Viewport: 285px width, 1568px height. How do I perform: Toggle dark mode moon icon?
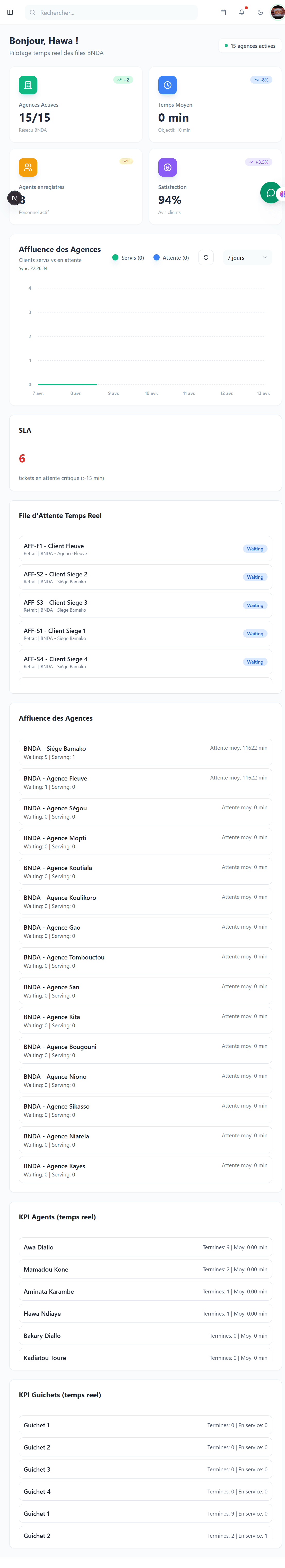click(260, 12)
